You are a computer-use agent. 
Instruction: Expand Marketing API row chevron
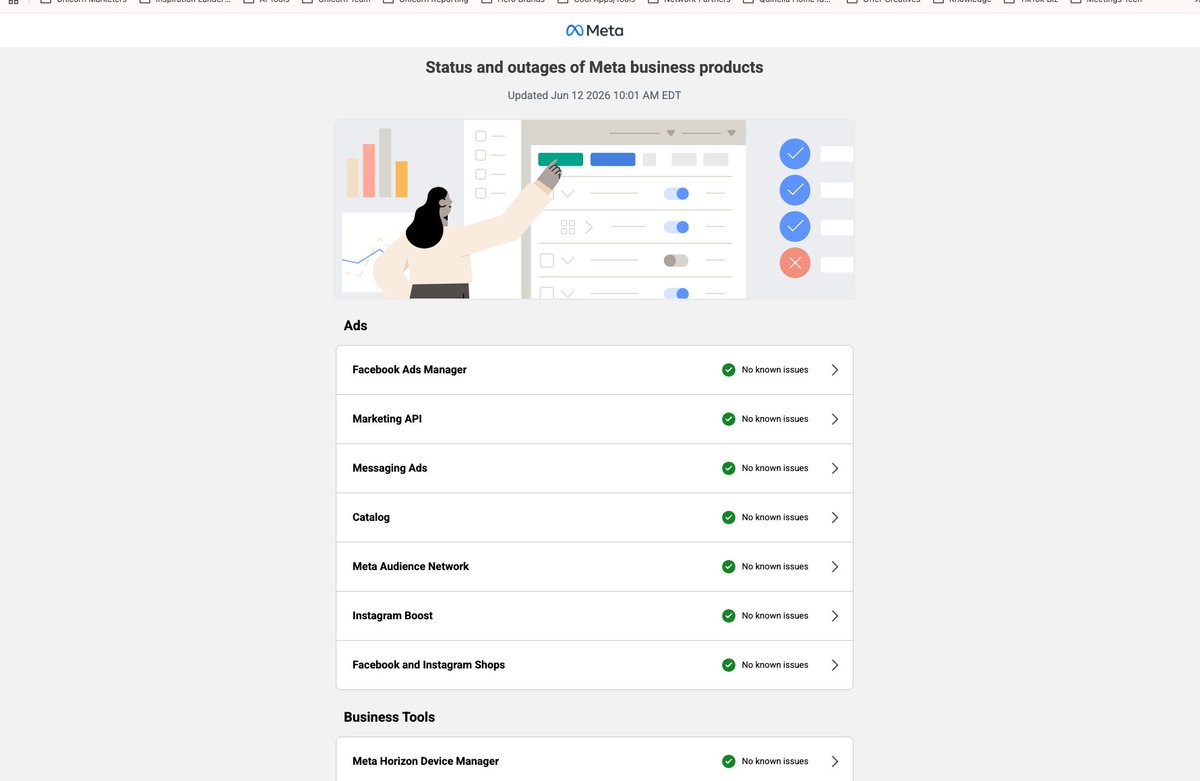coord(835,419)
